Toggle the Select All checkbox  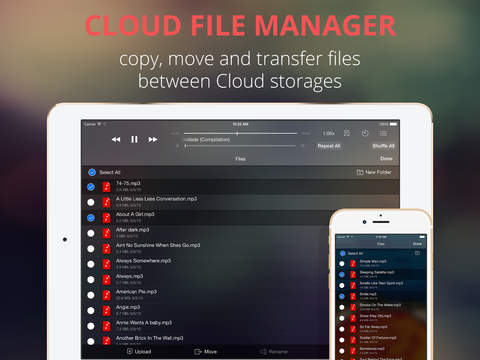[92, 172]
